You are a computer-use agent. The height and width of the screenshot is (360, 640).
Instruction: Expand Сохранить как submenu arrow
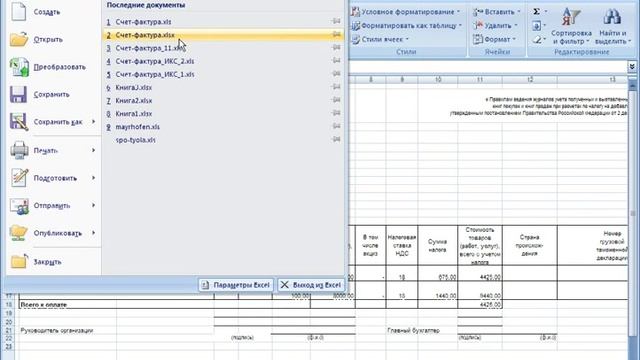point(93,122)
